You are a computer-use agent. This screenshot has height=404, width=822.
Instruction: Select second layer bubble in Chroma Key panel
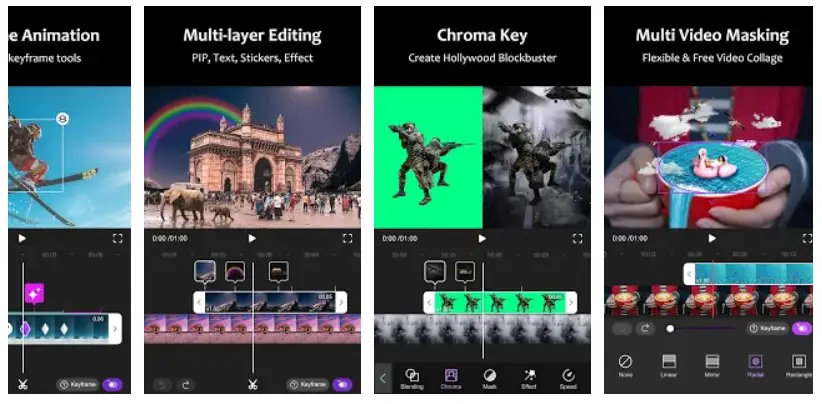pyautogui.click(x=465, y=272)
